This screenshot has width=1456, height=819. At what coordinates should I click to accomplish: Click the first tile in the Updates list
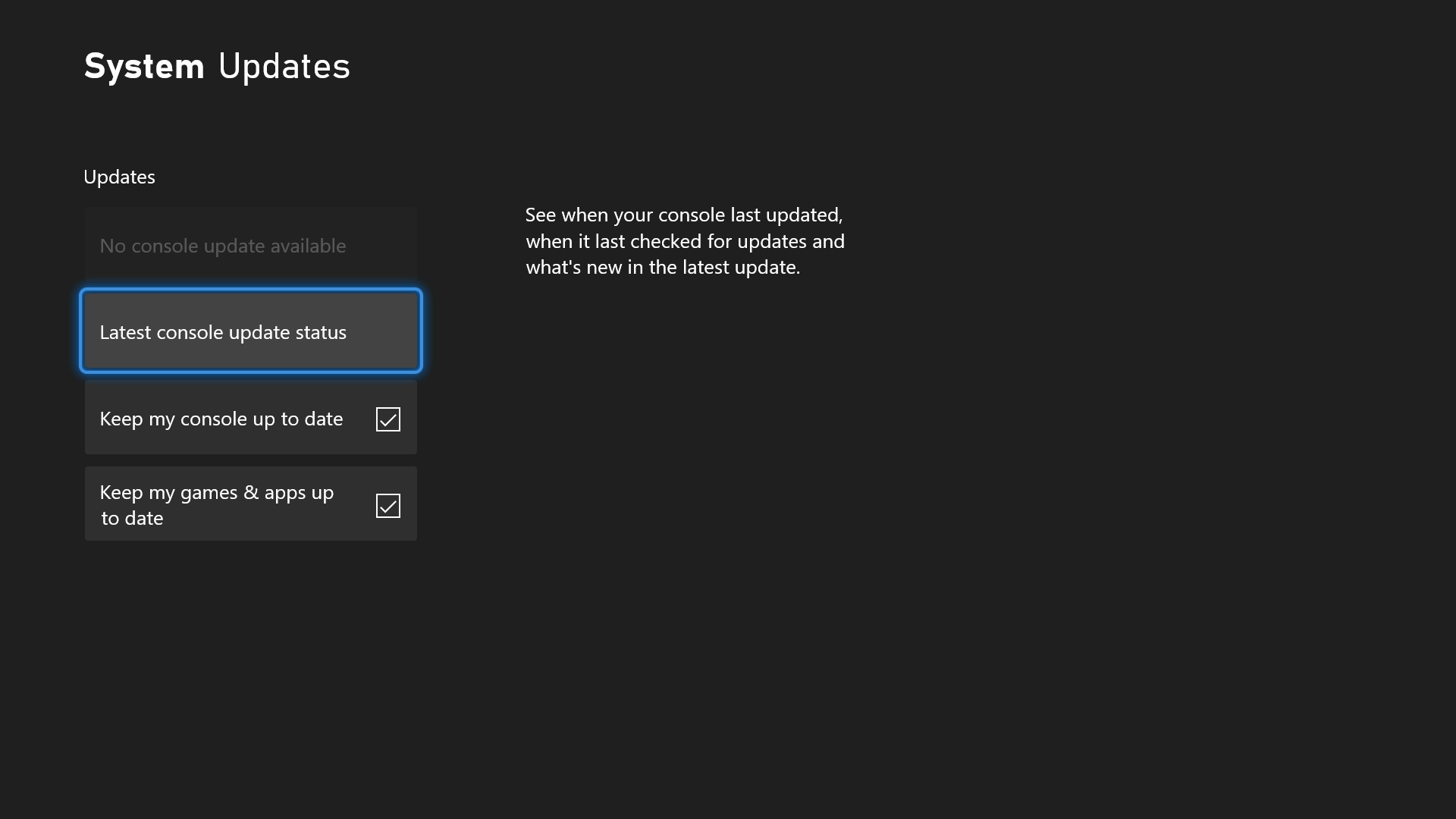point(250,245)
